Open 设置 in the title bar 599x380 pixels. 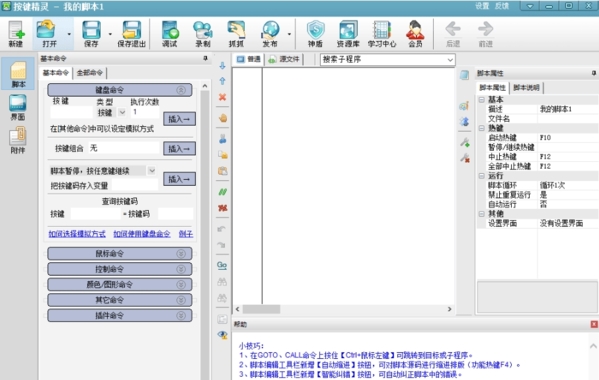[x=482, y=6]
